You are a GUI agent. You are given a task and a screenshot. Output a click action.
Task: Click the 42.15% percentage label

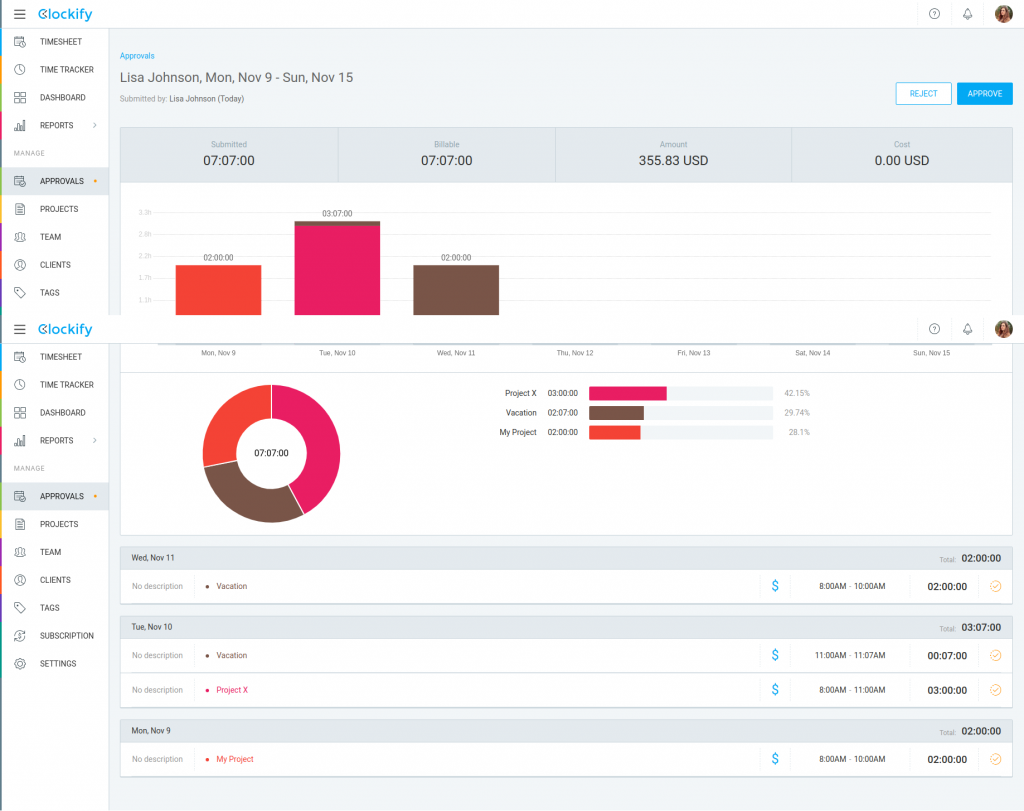(x=797, y=393)
